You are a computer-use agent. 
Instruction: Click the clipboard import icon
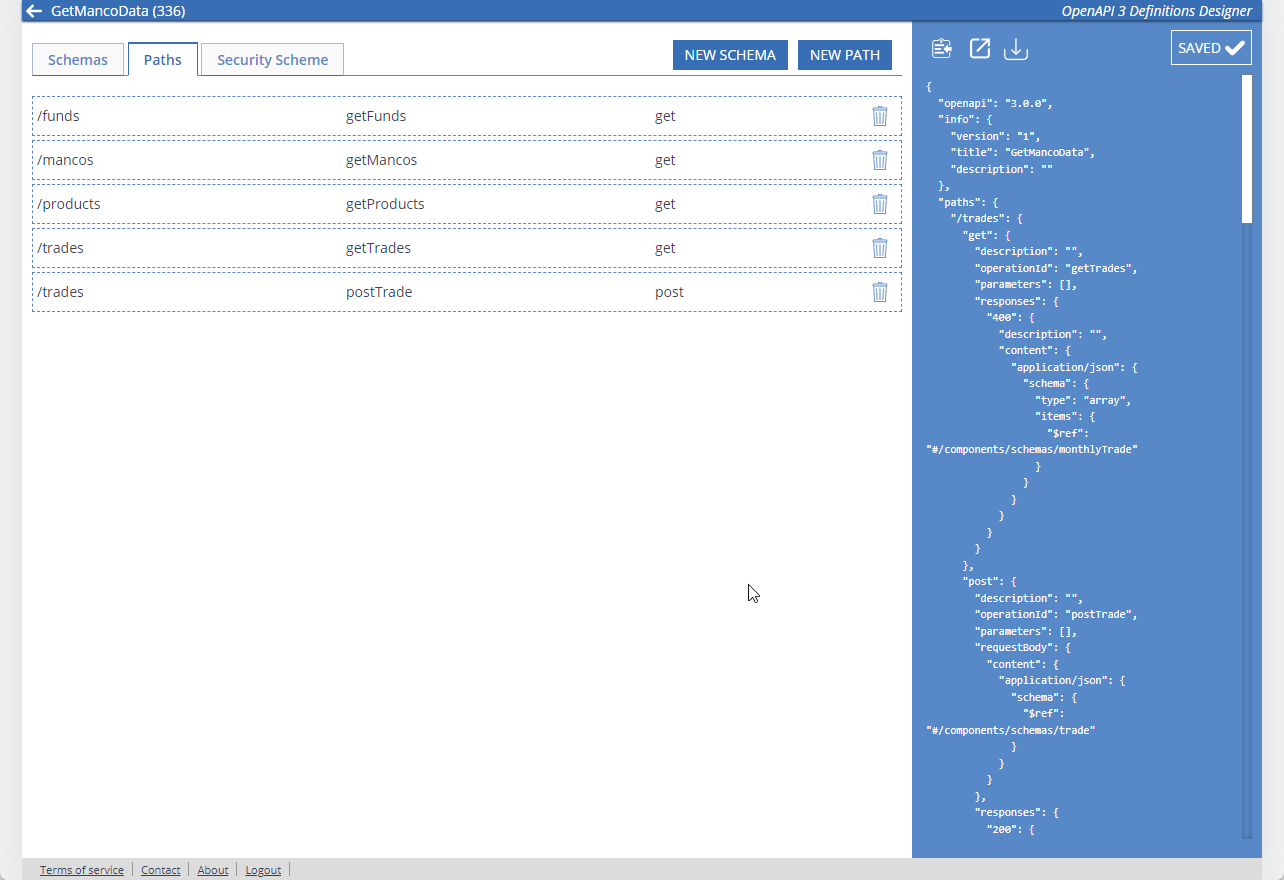pos(942,48)
